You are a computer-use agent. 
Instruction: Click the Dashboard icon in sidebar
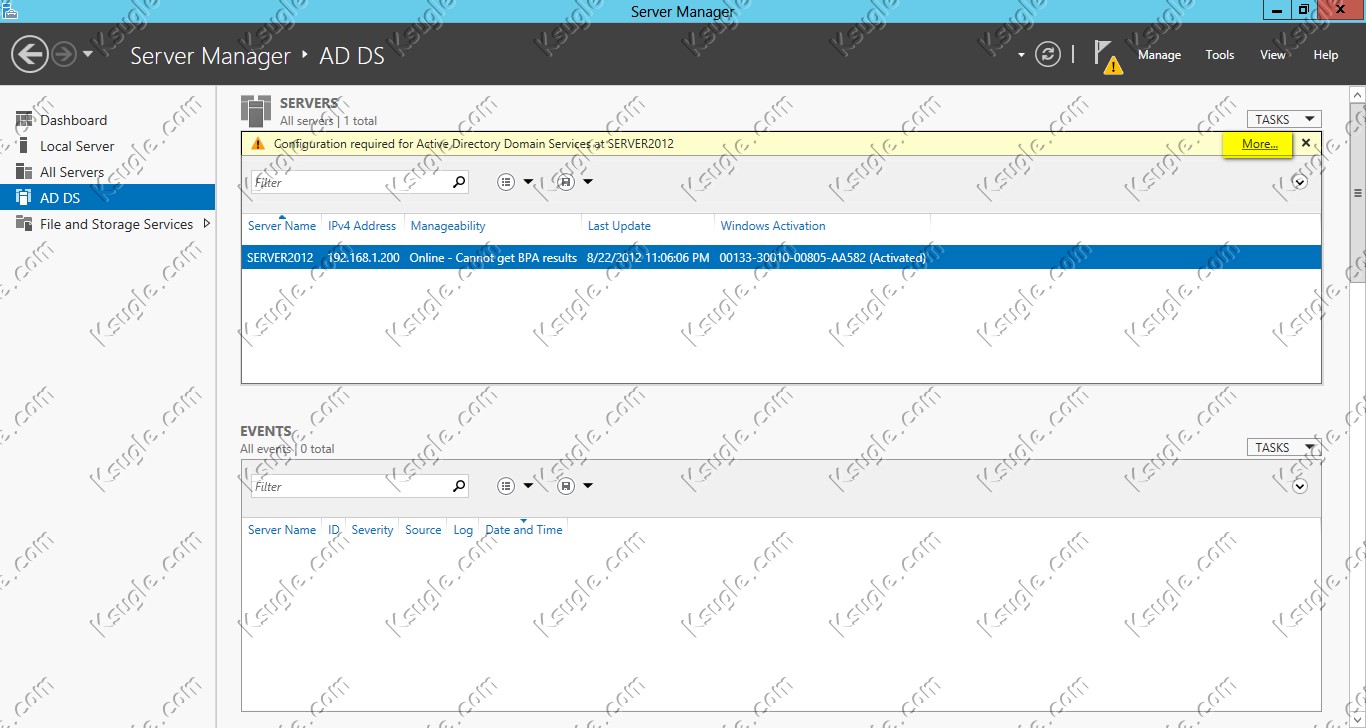pos(23,120)
